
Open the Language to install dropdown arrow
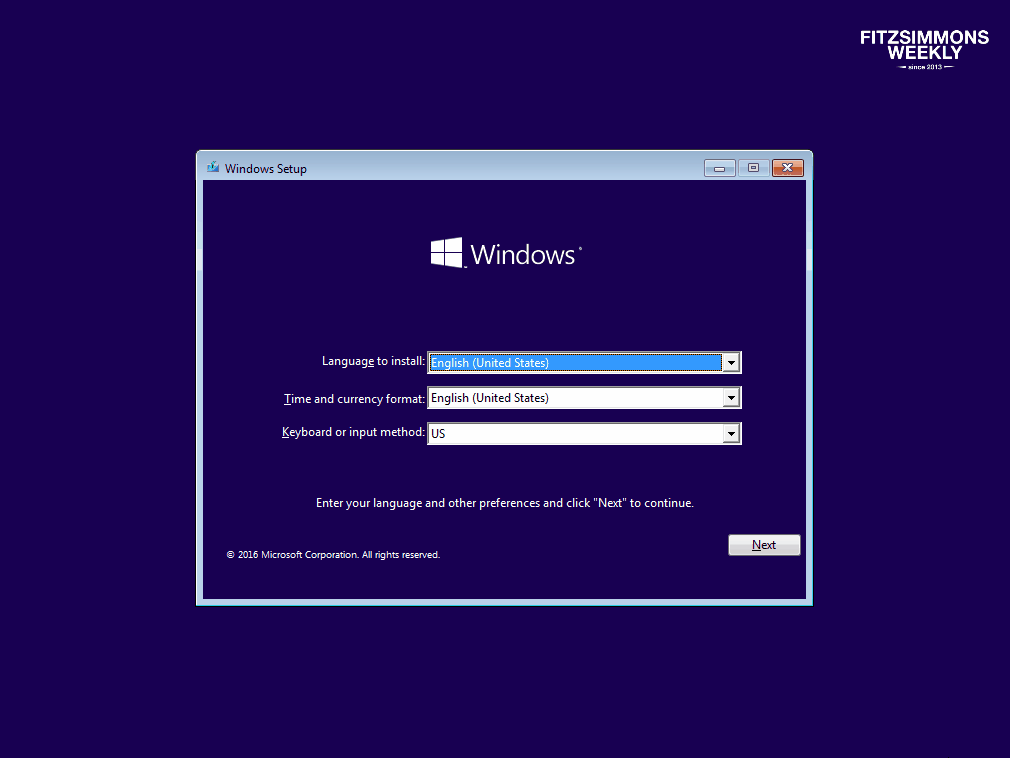(x=732, y=363)
